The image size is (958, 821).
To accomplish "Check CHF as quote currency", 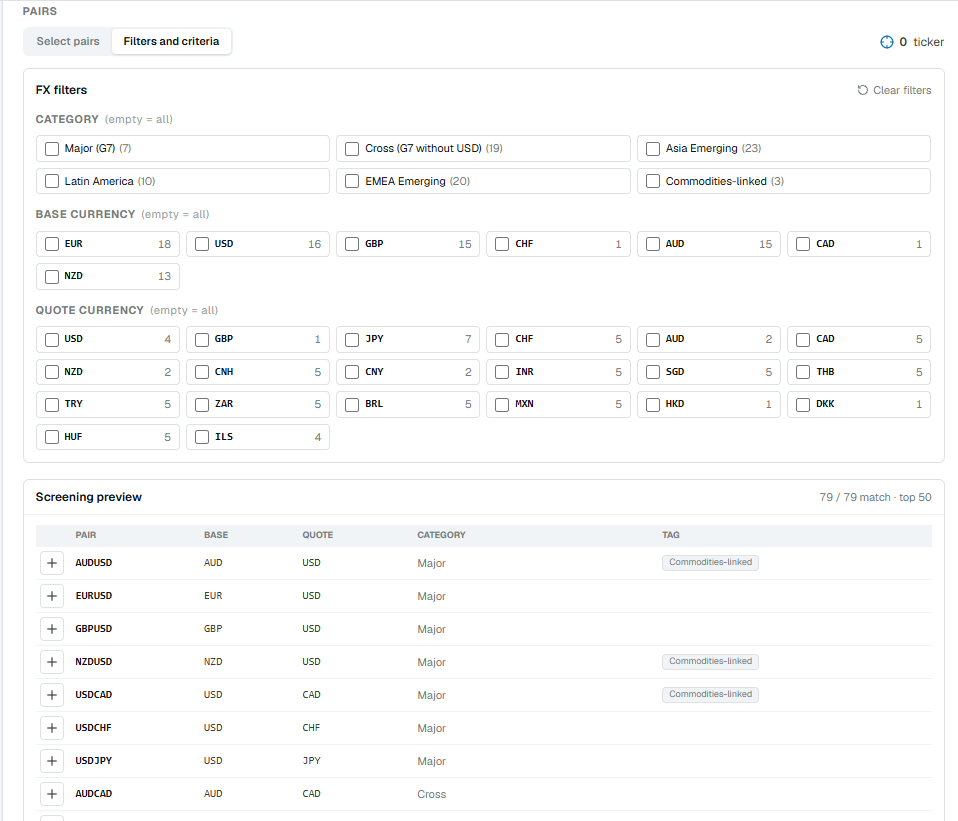I will coord(502,340).
